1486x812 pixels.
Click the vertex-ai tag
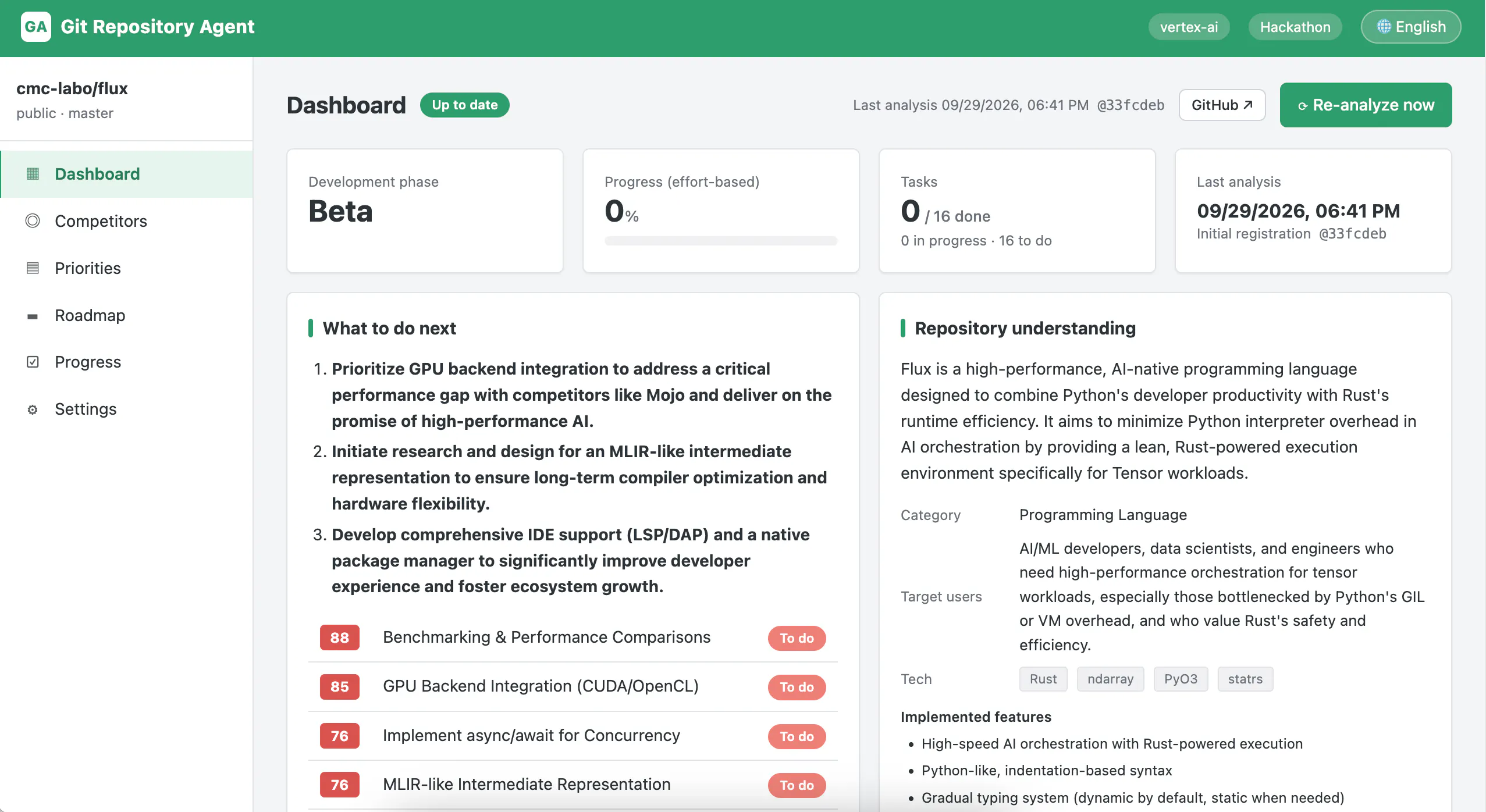coord(1189,27)
